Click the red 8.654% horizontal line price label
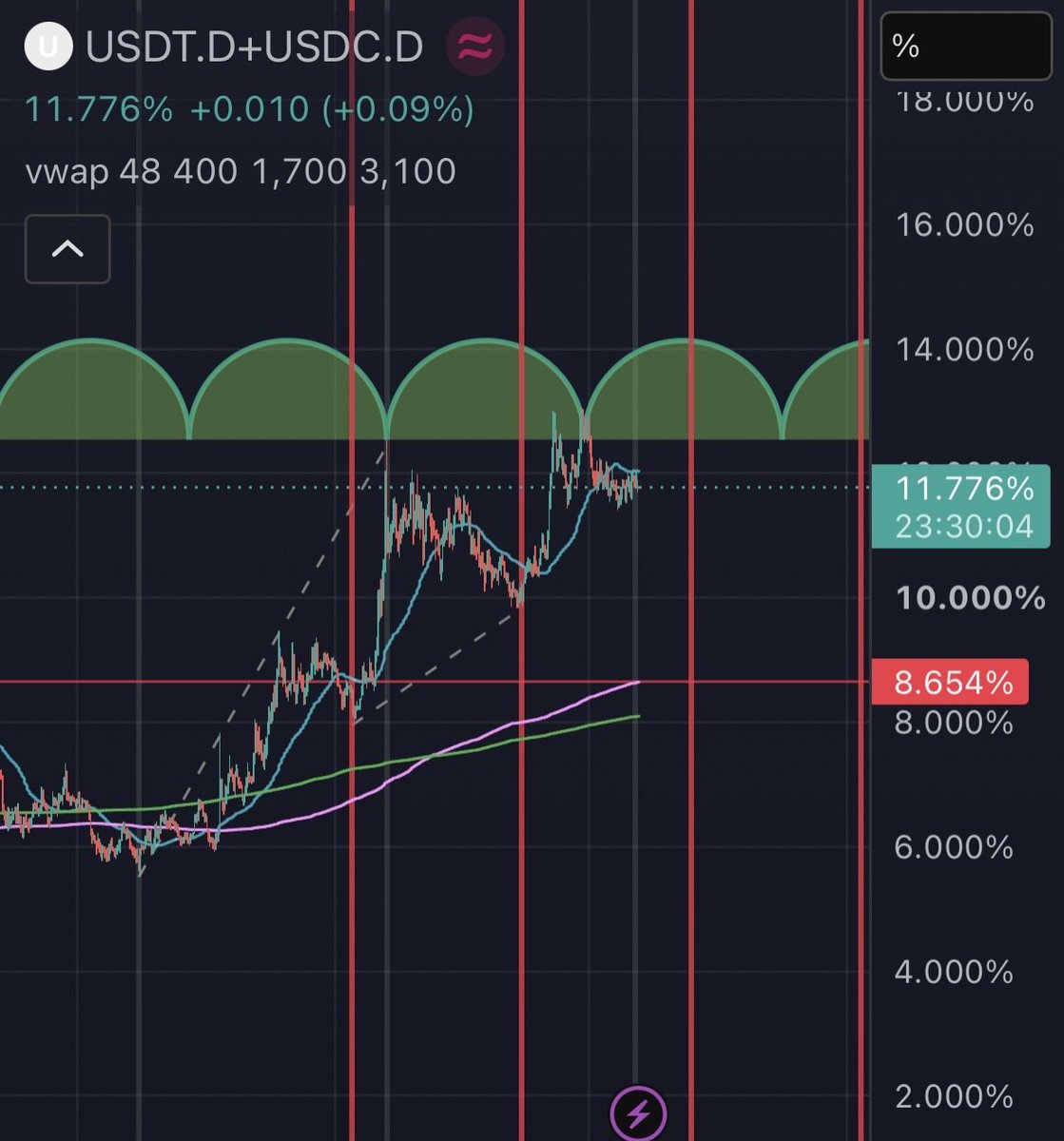The width and height of the screenshot is (1064, 1141). coord(952,682)
